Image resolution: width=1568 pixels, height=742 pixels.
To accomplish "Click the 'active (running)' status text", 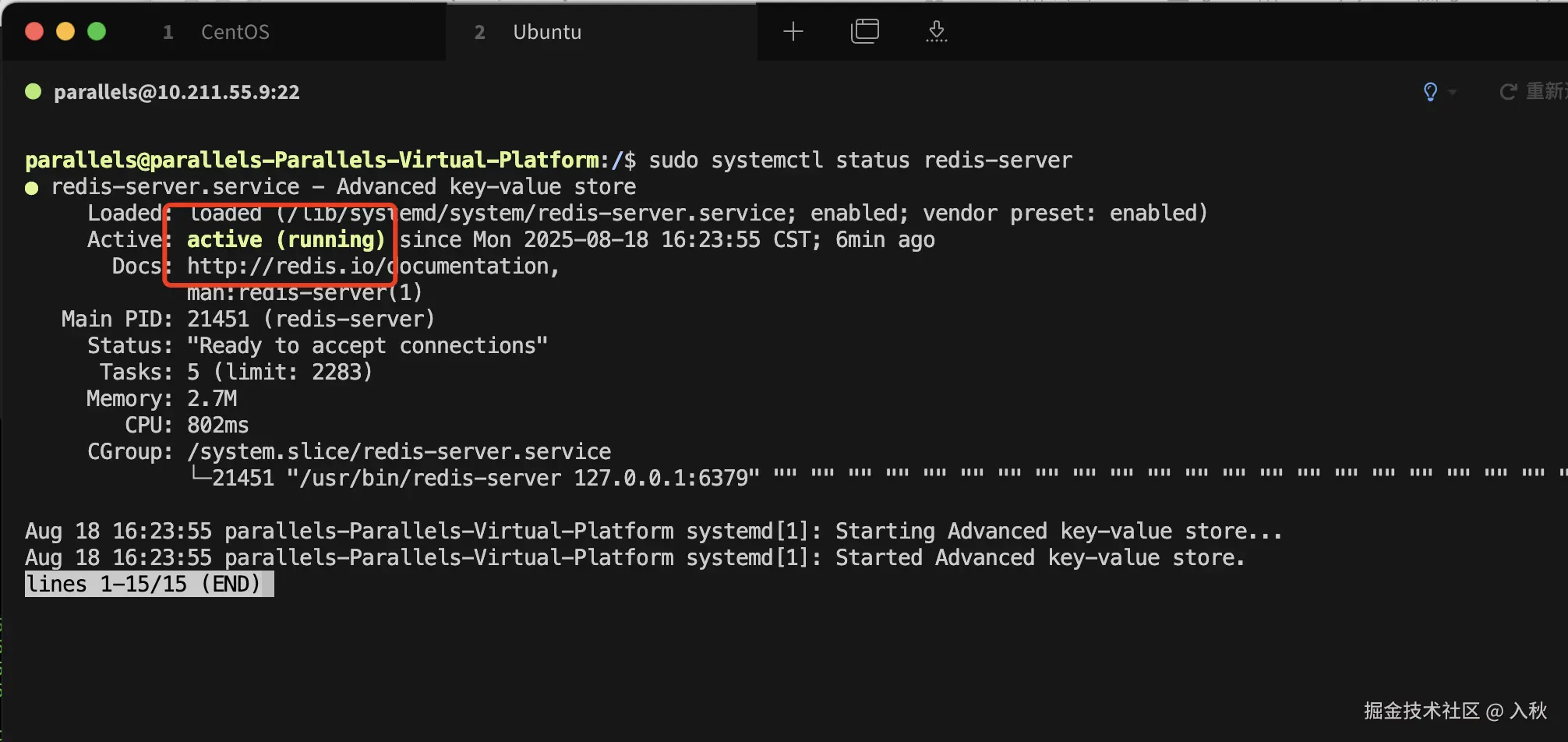I will (285, 240).
